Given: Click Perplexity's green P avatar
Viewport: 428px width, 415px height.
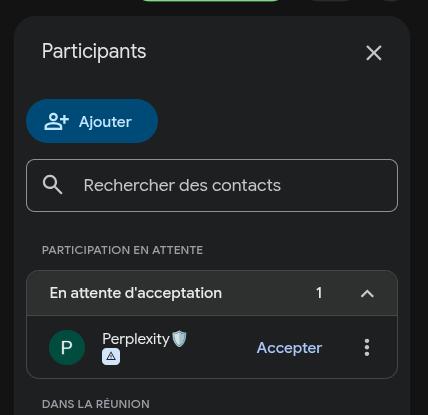Looking at the screenshot, I should (67, 347).
